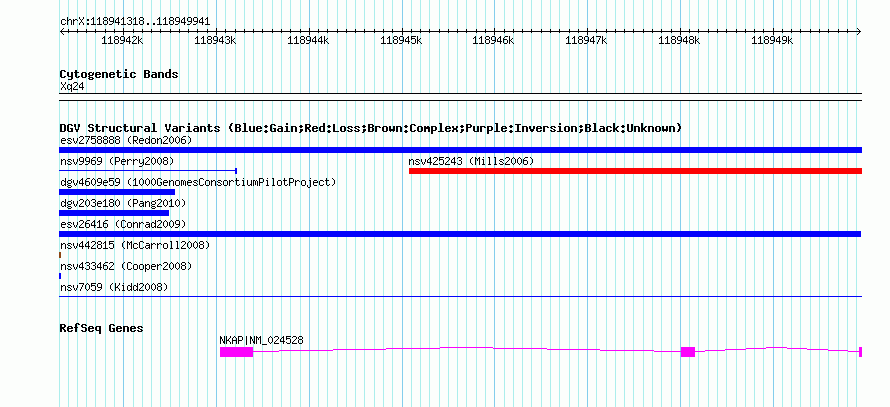Open the nsv433462 (Cooper2008) label
The width and height of the screenshot is (890, 407).
126,266
